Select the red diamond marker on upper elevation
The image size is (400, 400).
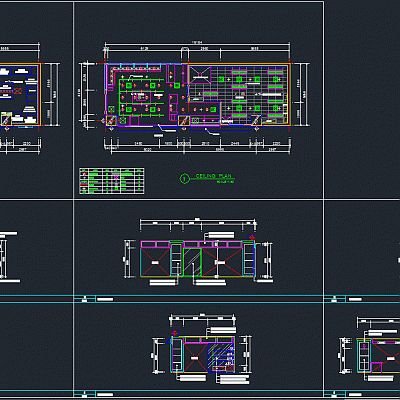click(252, 237)
